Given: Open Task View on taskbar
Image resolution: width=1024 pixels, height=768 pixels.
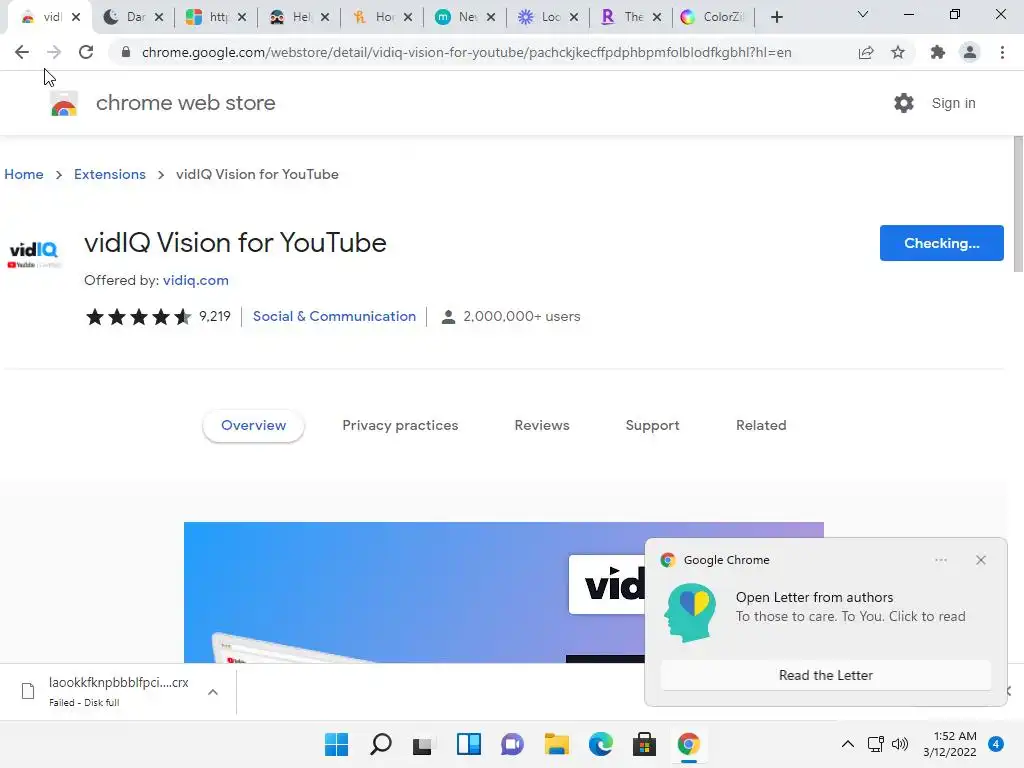Looking at the screenshot, I should click(423, 744).
